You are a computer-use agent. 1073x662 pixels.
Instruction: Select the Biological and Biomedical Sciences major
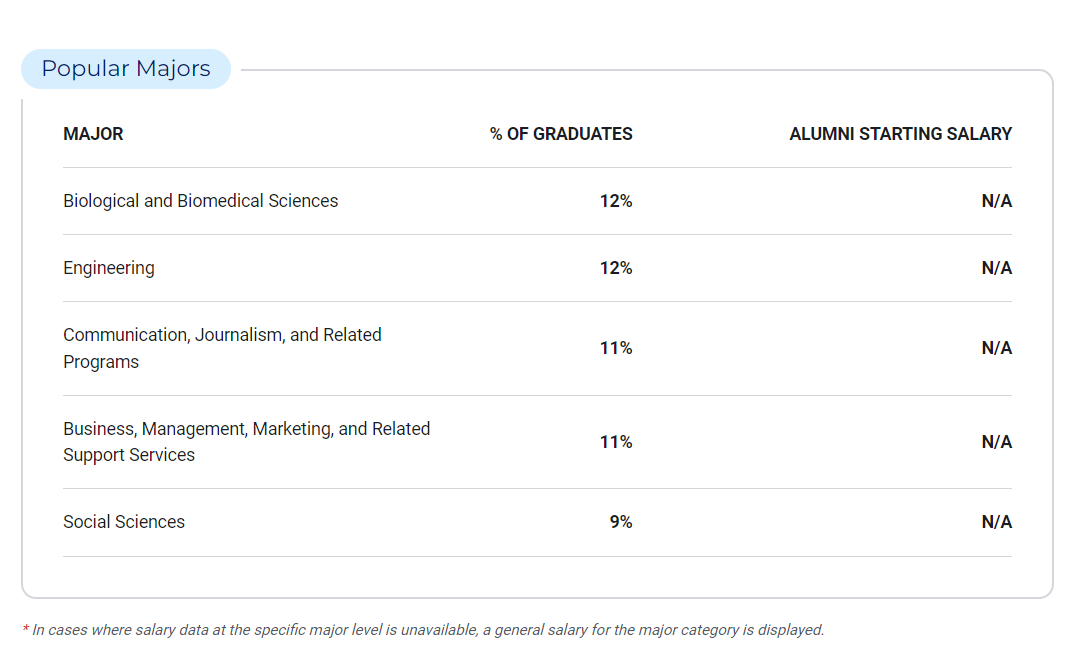pyautogui.click(x=200, y=201)
